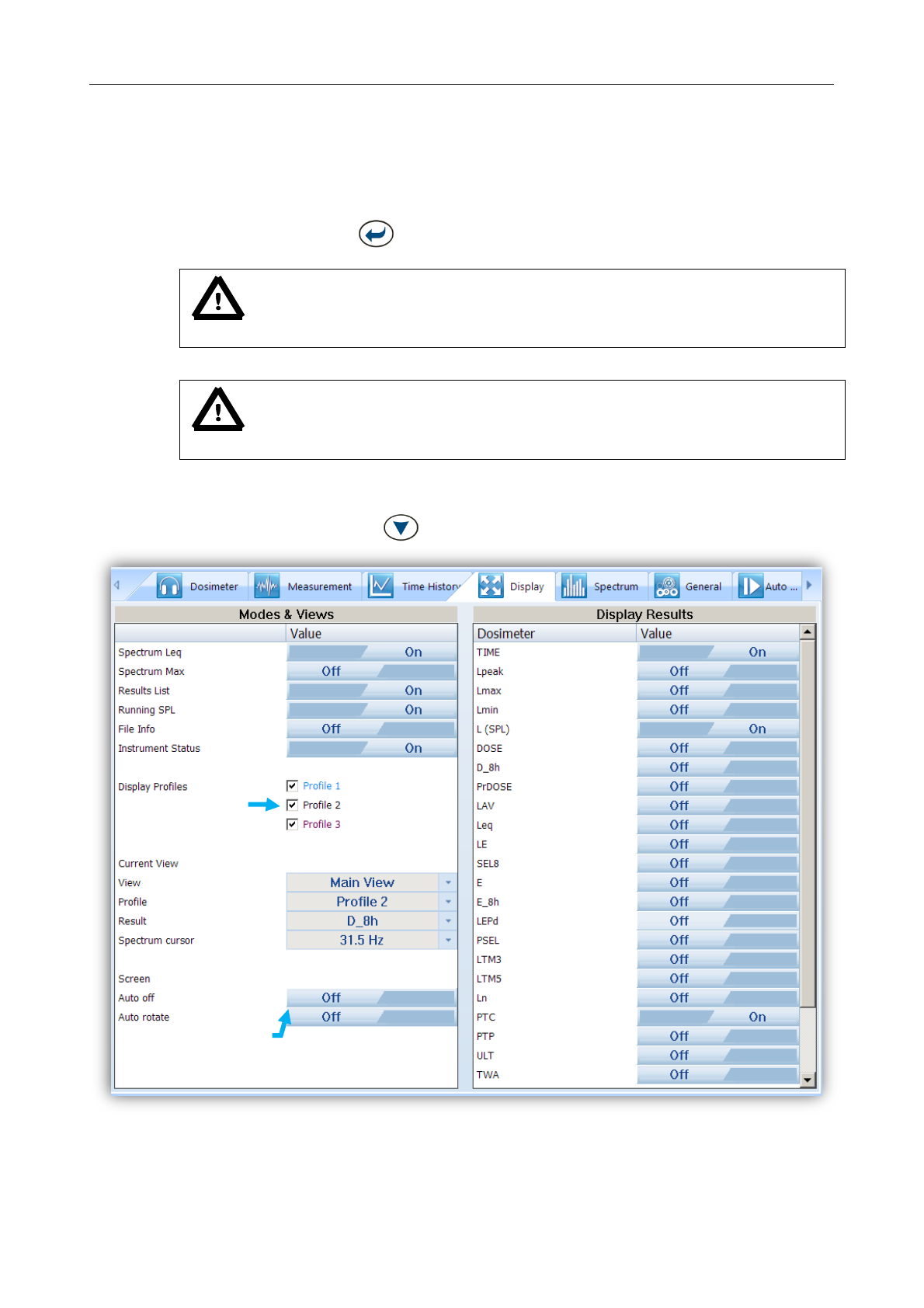Click the Time History graph icon
Image resolution: width=924 pixels, height=1308 pixels.
380,586
